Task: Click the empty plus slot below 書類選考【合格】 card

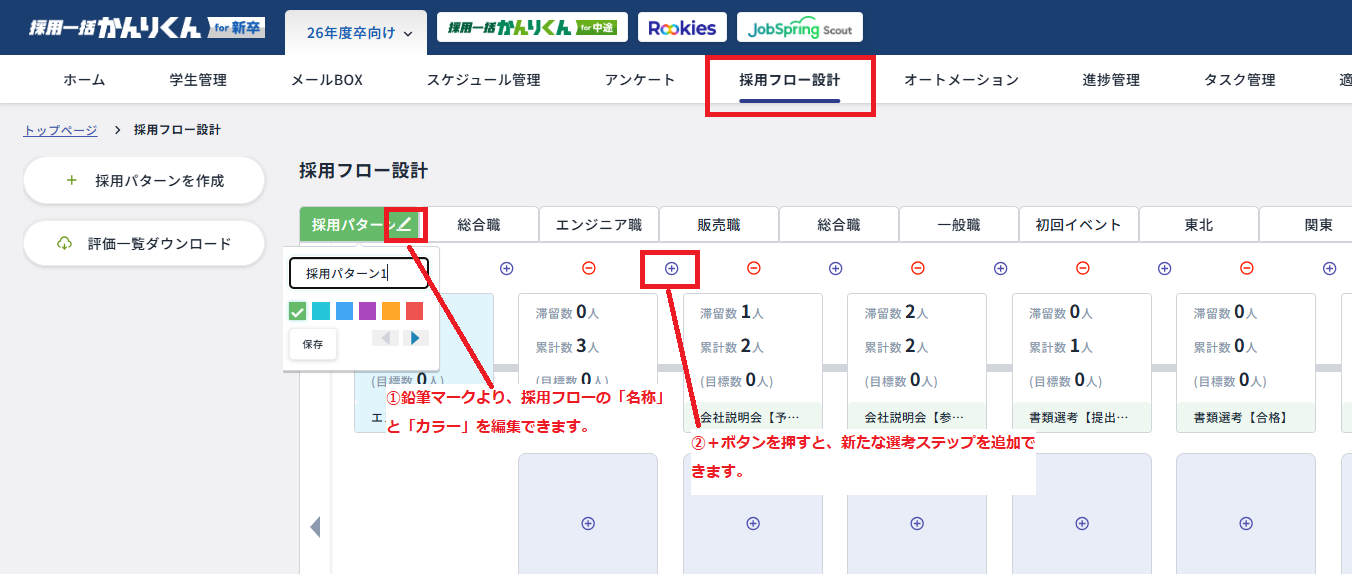Action: click(1246, 523)
